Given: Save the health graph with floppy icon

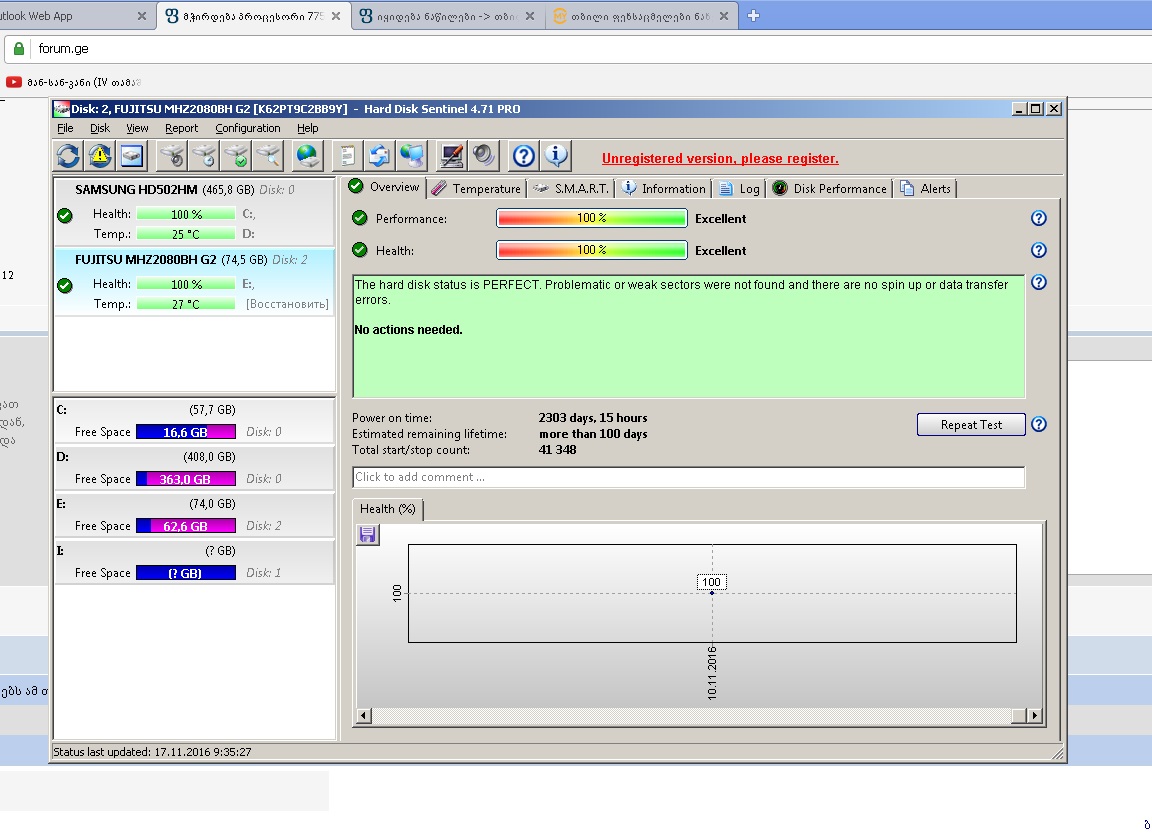Looking at the screenshot, I should tap(367, 535).
